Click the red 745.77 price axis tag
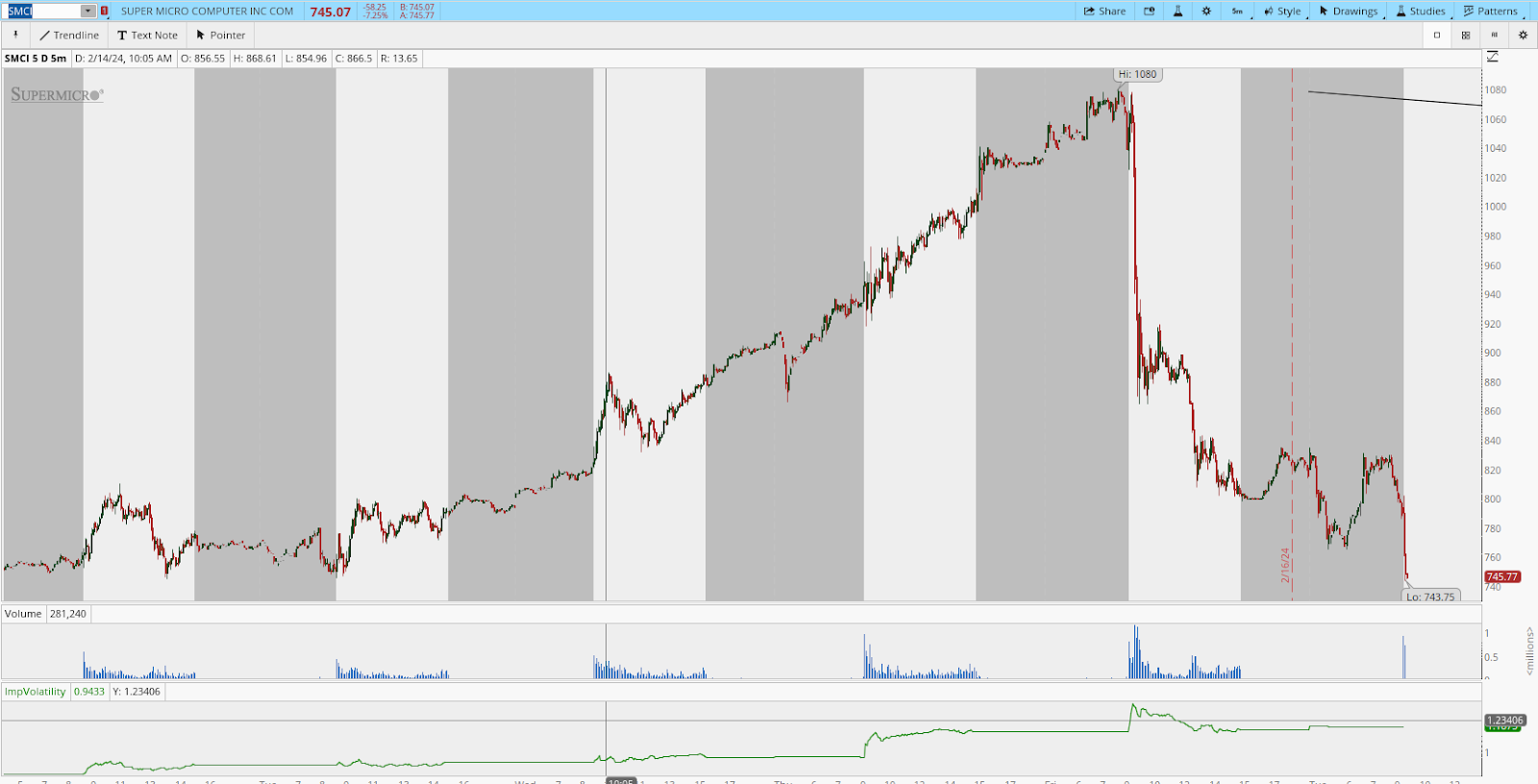 pyautogui.click(x=1502, y=576)
